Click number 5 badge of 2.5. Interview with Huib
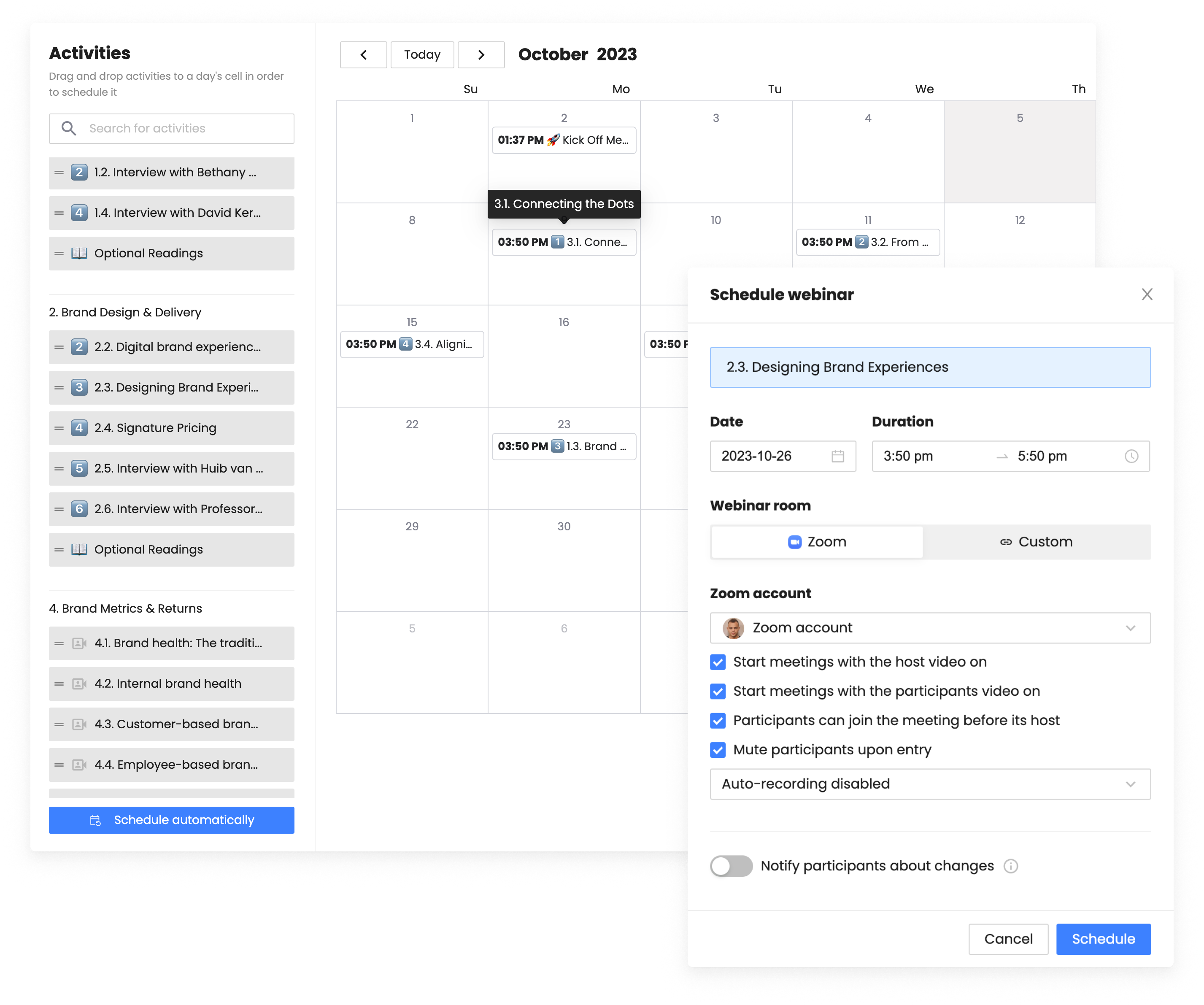 79,468
